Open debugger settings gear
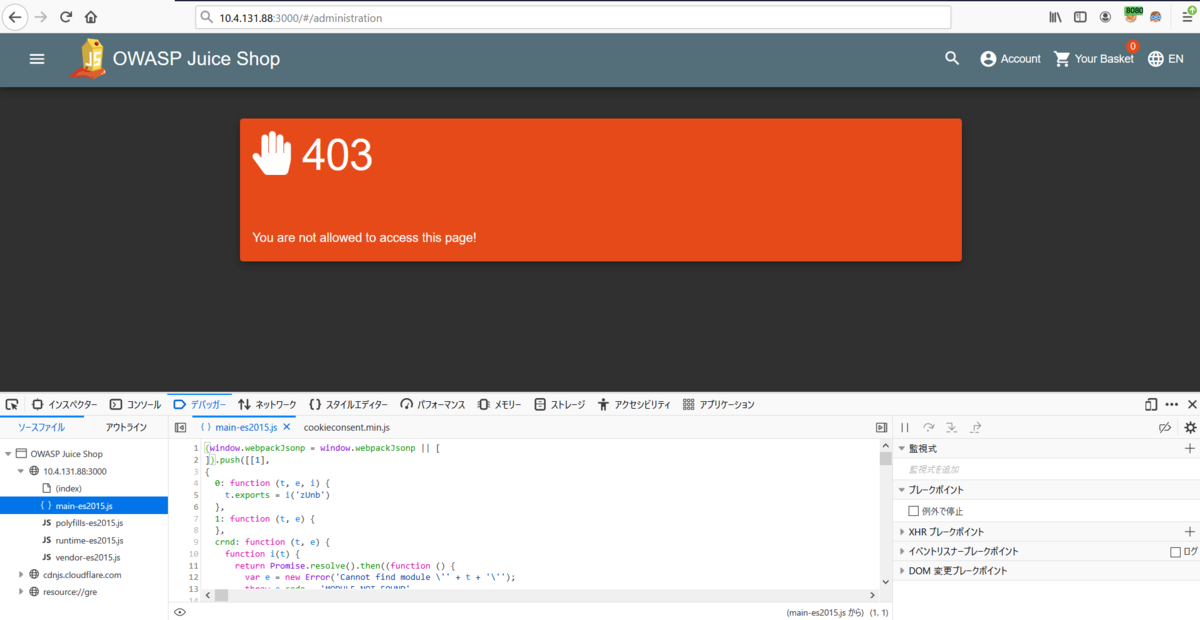1200x620 pixels. click(x=1190, y=427)
